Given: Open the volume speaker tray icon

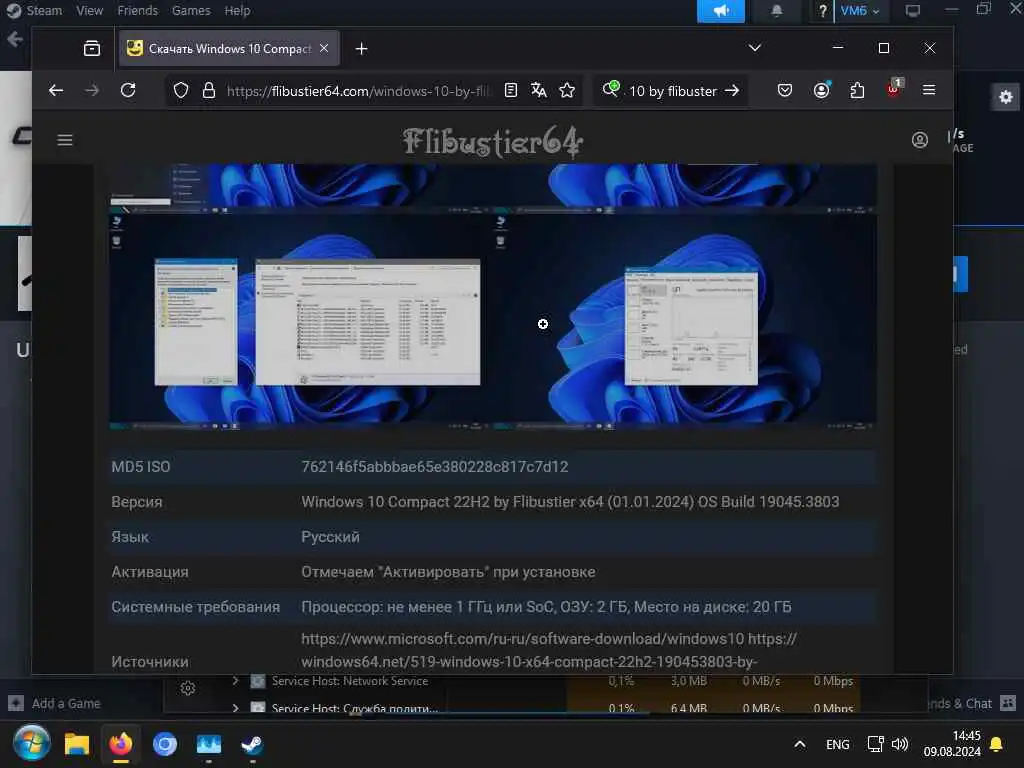Looking at the screenshot, I should (x=900, y=744).
